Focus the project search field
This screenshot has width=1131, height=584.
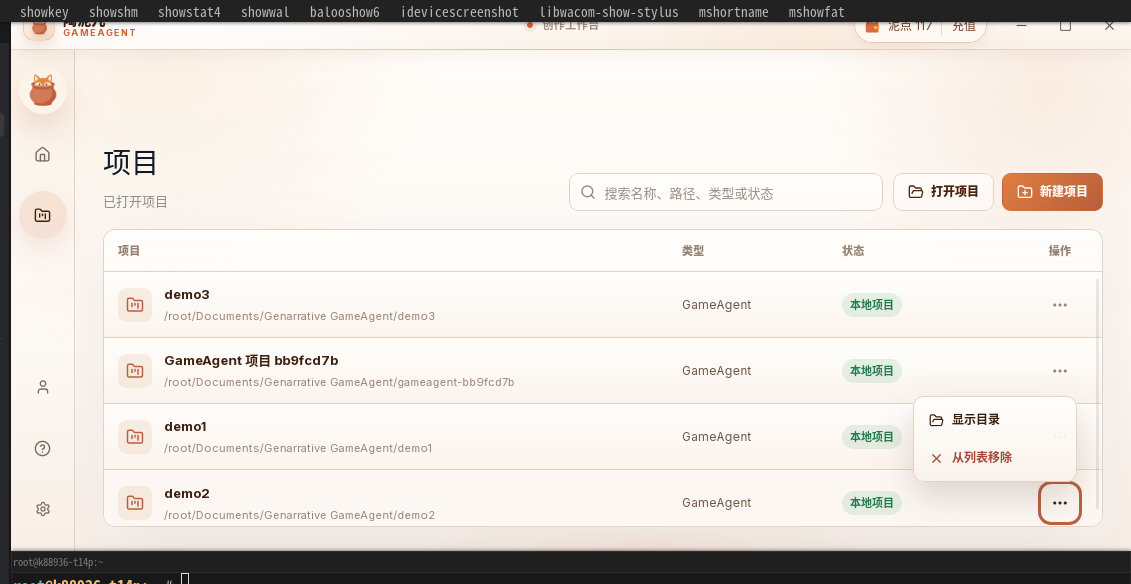point(726,193)
